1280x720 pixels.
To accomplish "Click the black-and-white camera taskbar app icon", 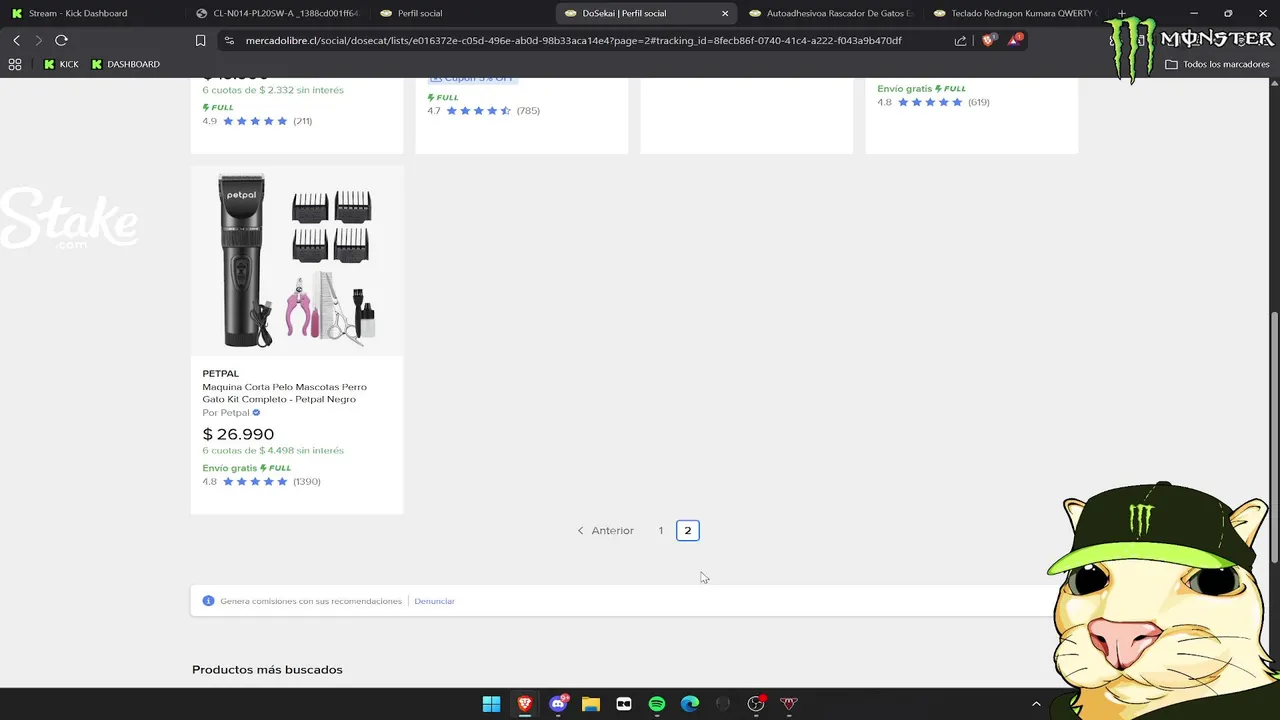I will (624, 704).
